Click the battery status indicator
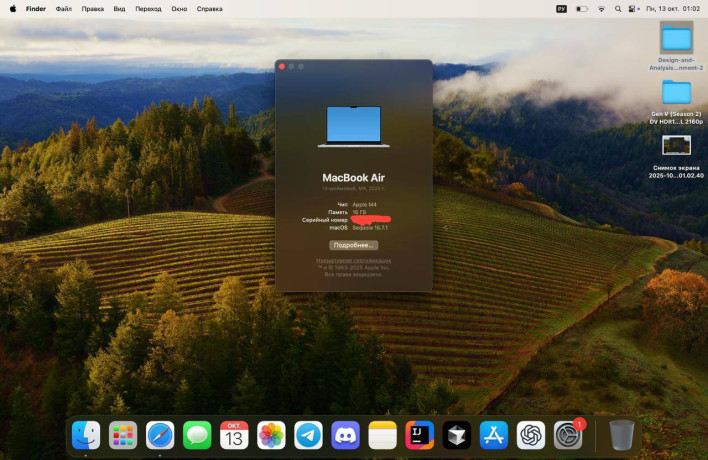Screen dimensions: 708x460 (x=582, y=8)
